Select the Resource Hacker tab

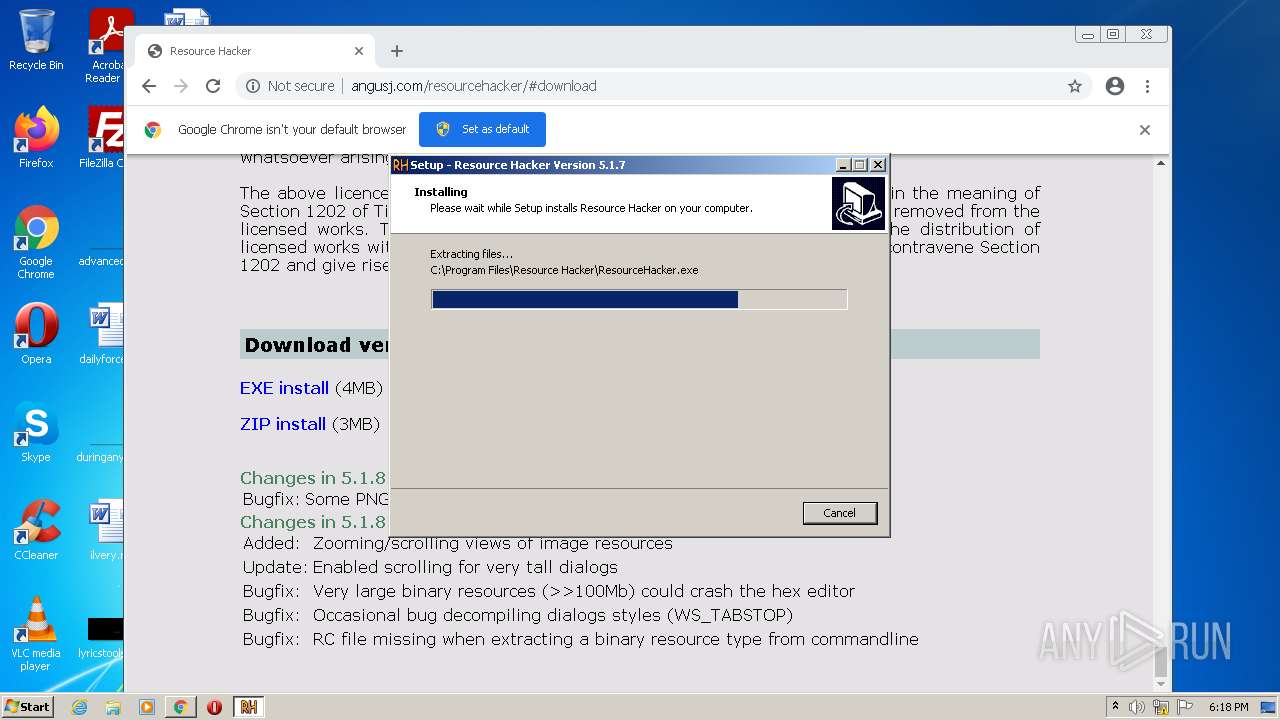(255, 51)
